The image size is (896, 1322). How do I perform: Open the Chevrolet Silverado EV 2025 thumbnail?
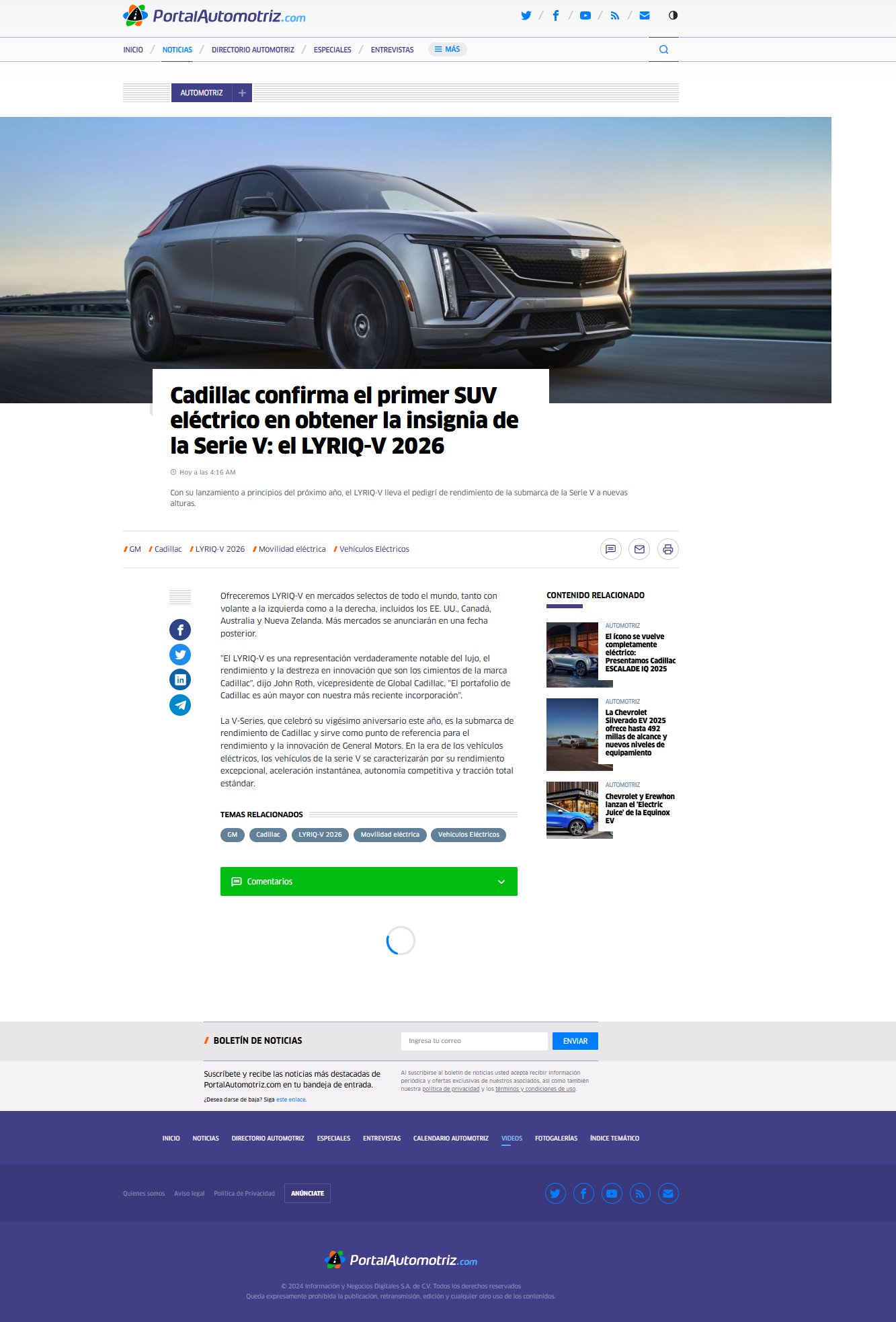572,735
